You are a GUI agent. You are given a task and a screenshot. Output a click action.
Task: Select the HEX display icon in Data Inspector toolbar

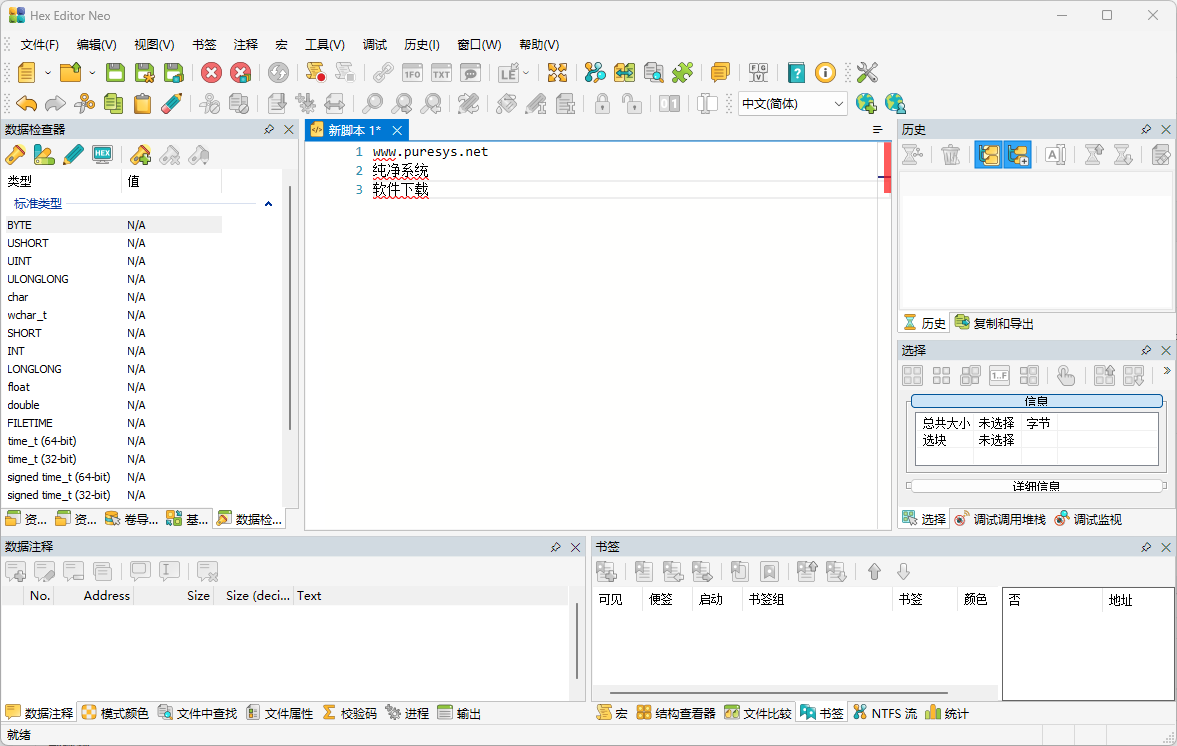coord(100,155)
